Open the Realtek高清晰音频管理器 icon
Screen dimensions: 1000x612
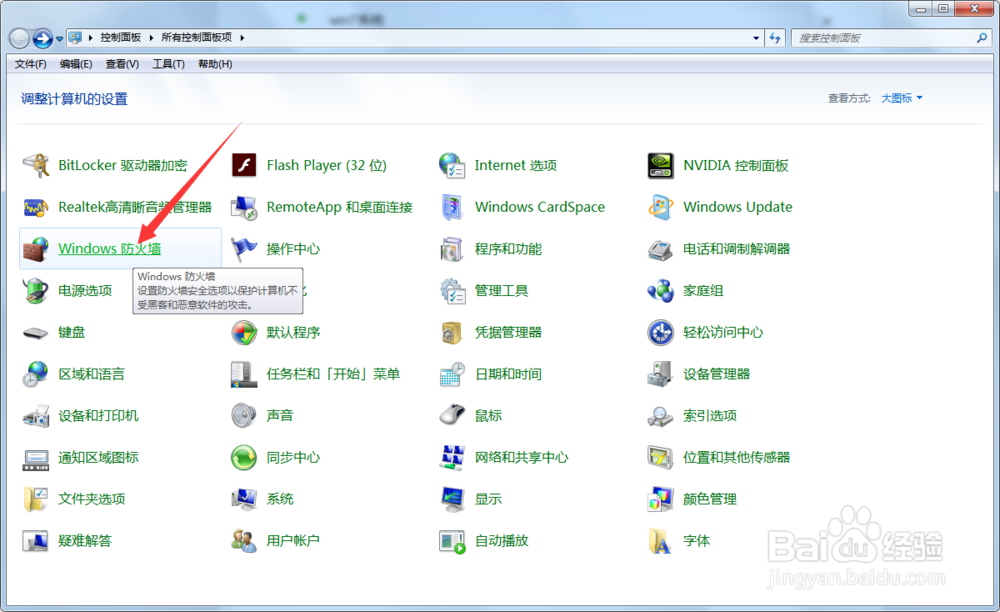[x=36, y=207]
